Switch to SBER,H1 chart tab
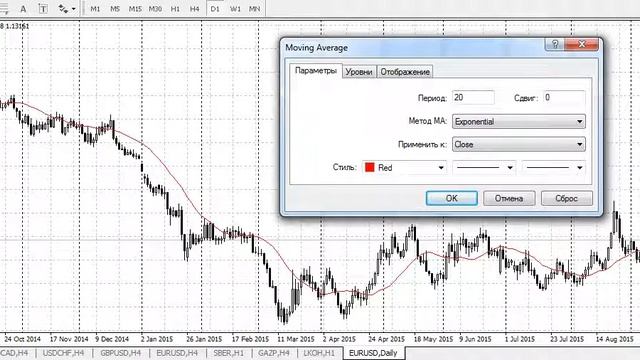Viewport: 640px width, 360px height. click(229, 353)
